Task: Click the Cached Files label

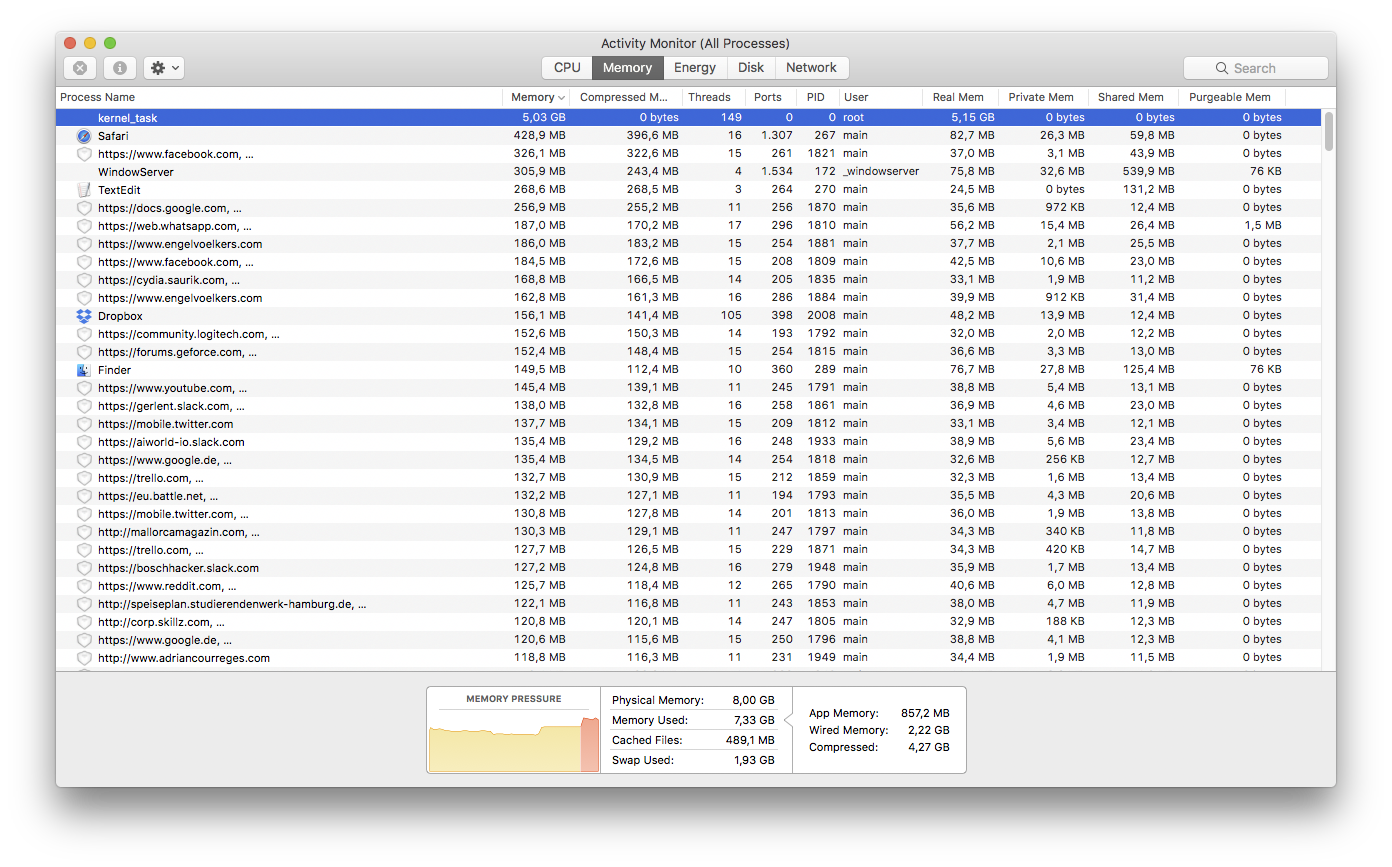Action: [647, 740]
